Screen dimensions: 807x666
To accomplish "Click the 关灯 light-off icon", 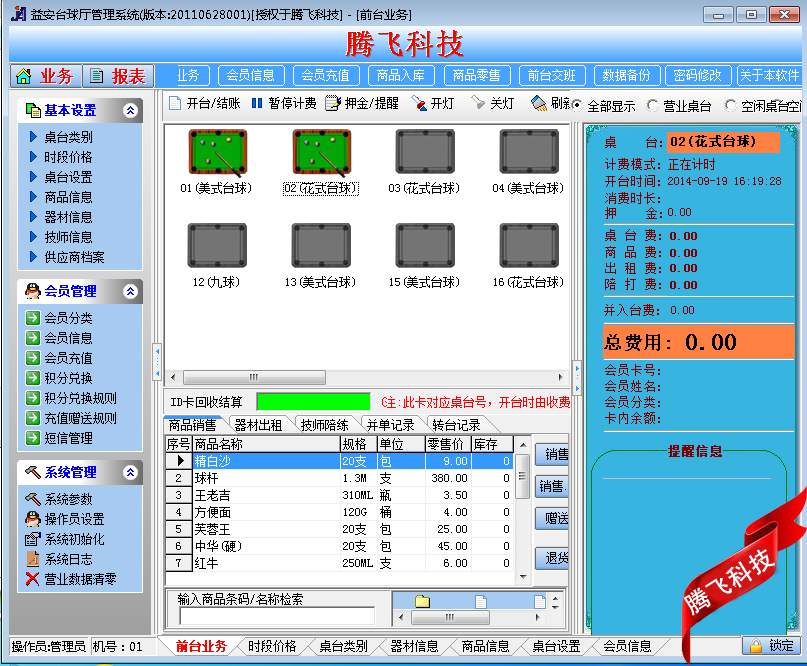I will coord(478,103).
